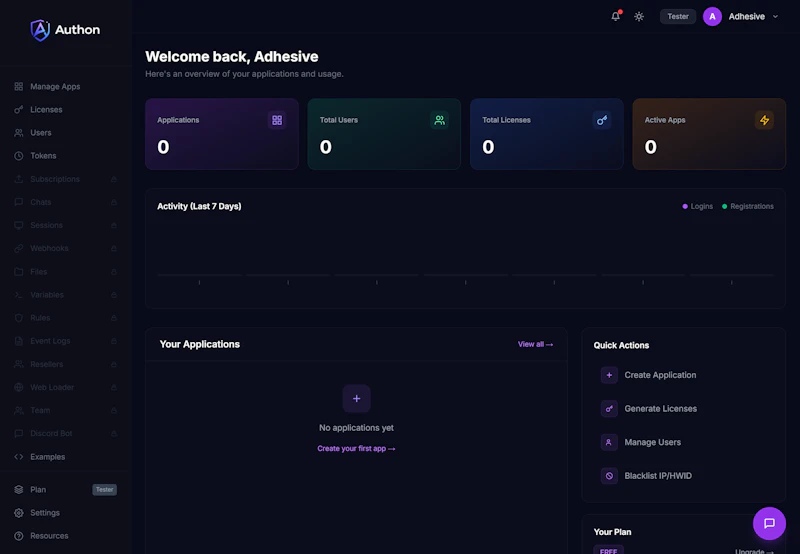This screenshot has width=800, height=554.
Task: Open Resources in sidebar
Action: click(65, 536)
